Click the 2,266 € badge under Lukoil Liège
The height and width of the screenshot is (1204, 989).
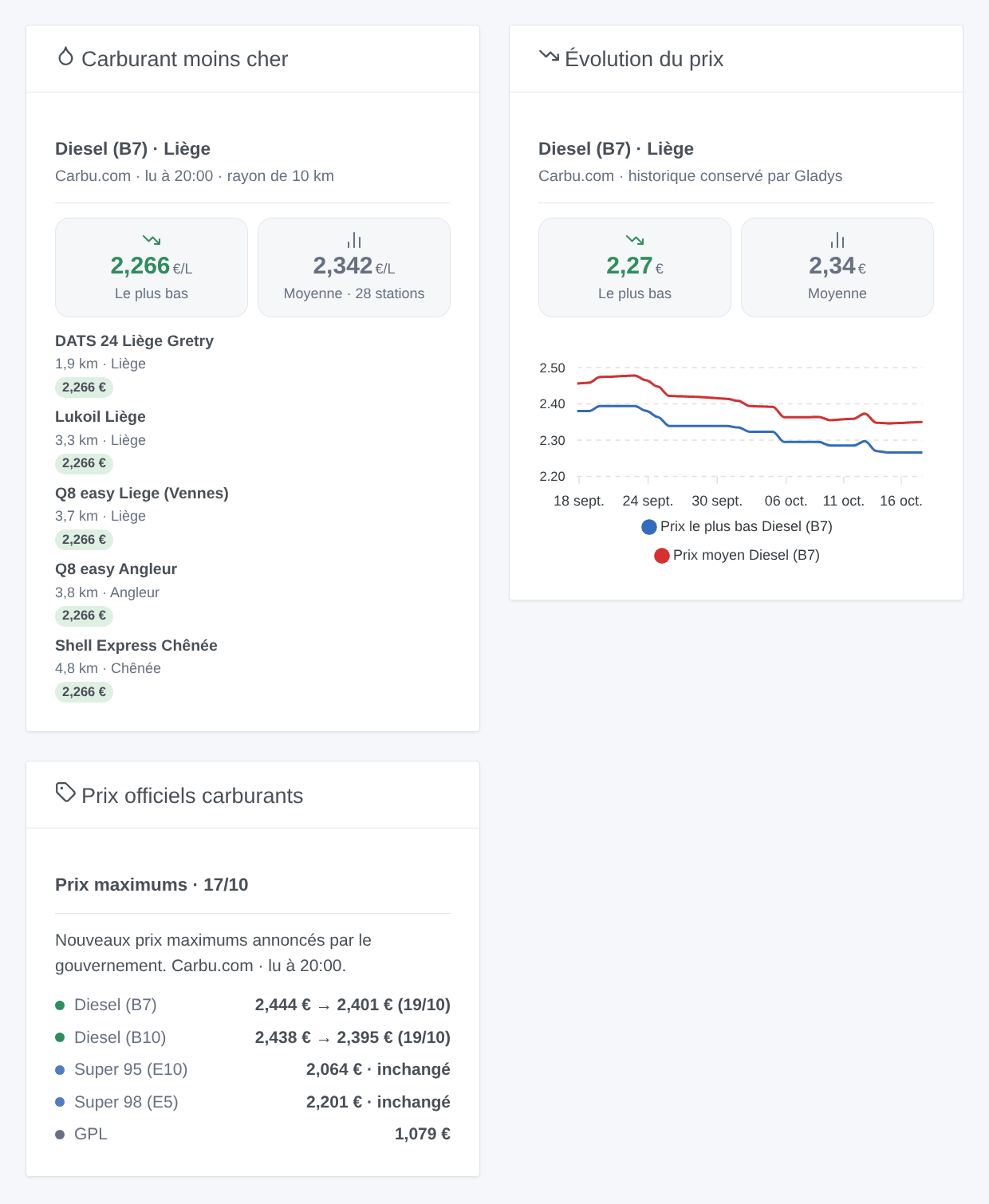tap(84, 463)
